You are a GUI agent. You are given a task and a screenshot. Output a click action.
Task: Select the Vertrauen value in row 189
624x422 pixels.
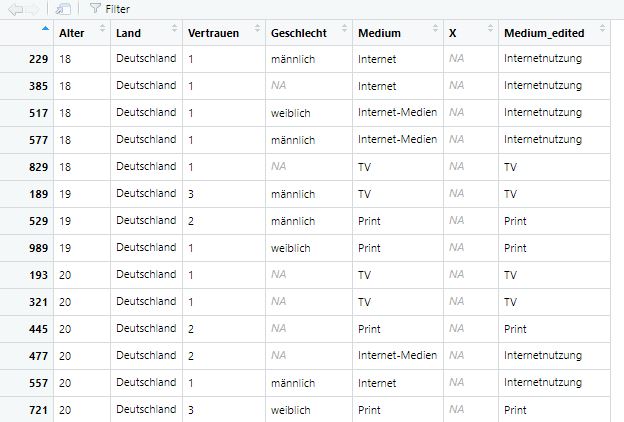(191, 193)
